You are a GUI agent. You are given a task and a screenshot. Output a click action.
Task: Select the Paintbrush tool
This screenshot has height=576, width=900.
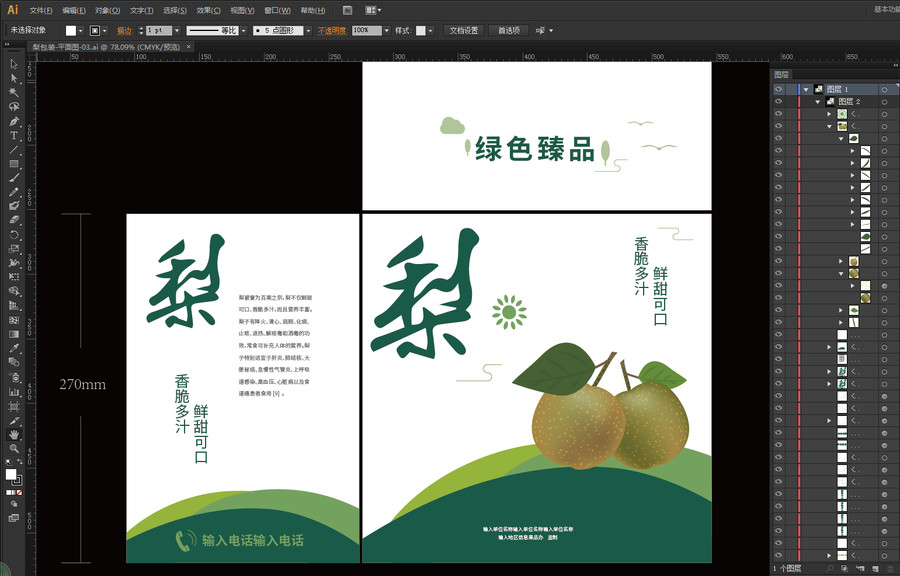click(x=14, y=178)
